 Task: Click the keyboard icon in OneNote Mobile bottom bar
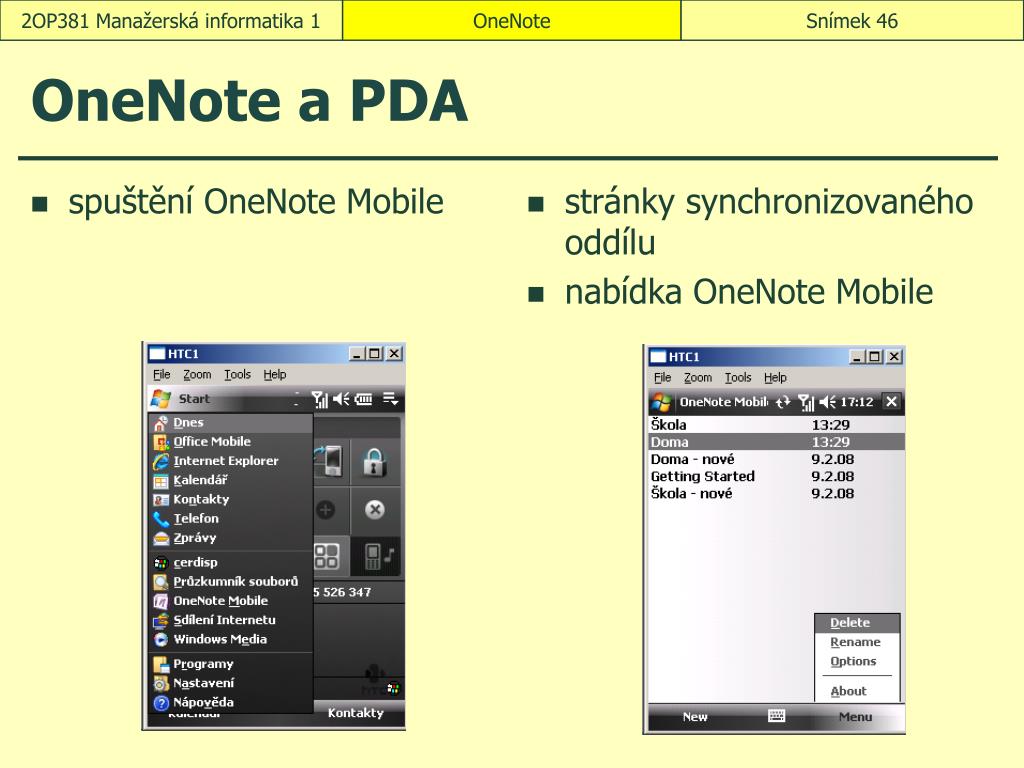click(776, 716)
